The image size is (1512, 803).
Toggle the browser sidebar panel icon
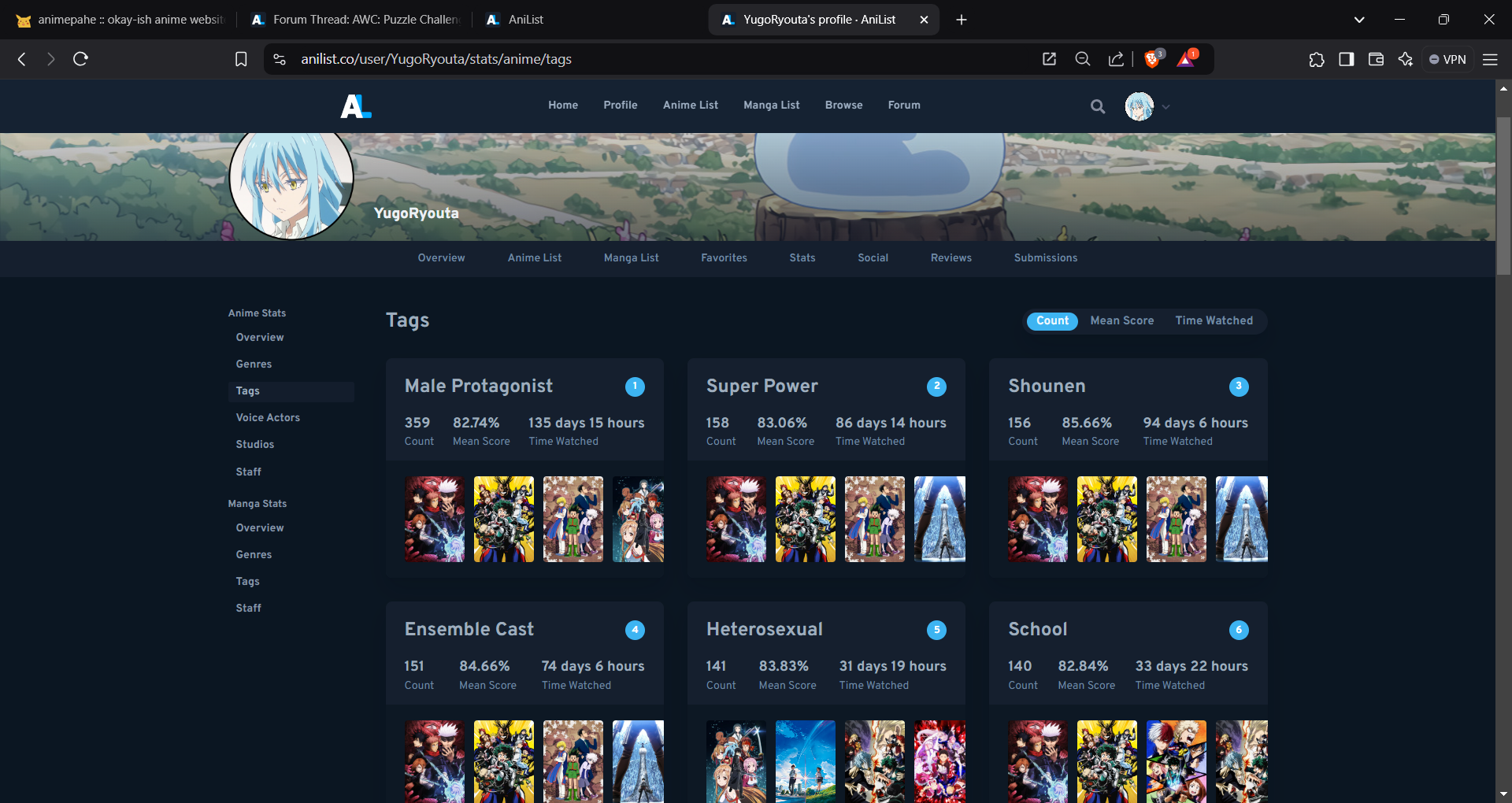(1347, 59)
